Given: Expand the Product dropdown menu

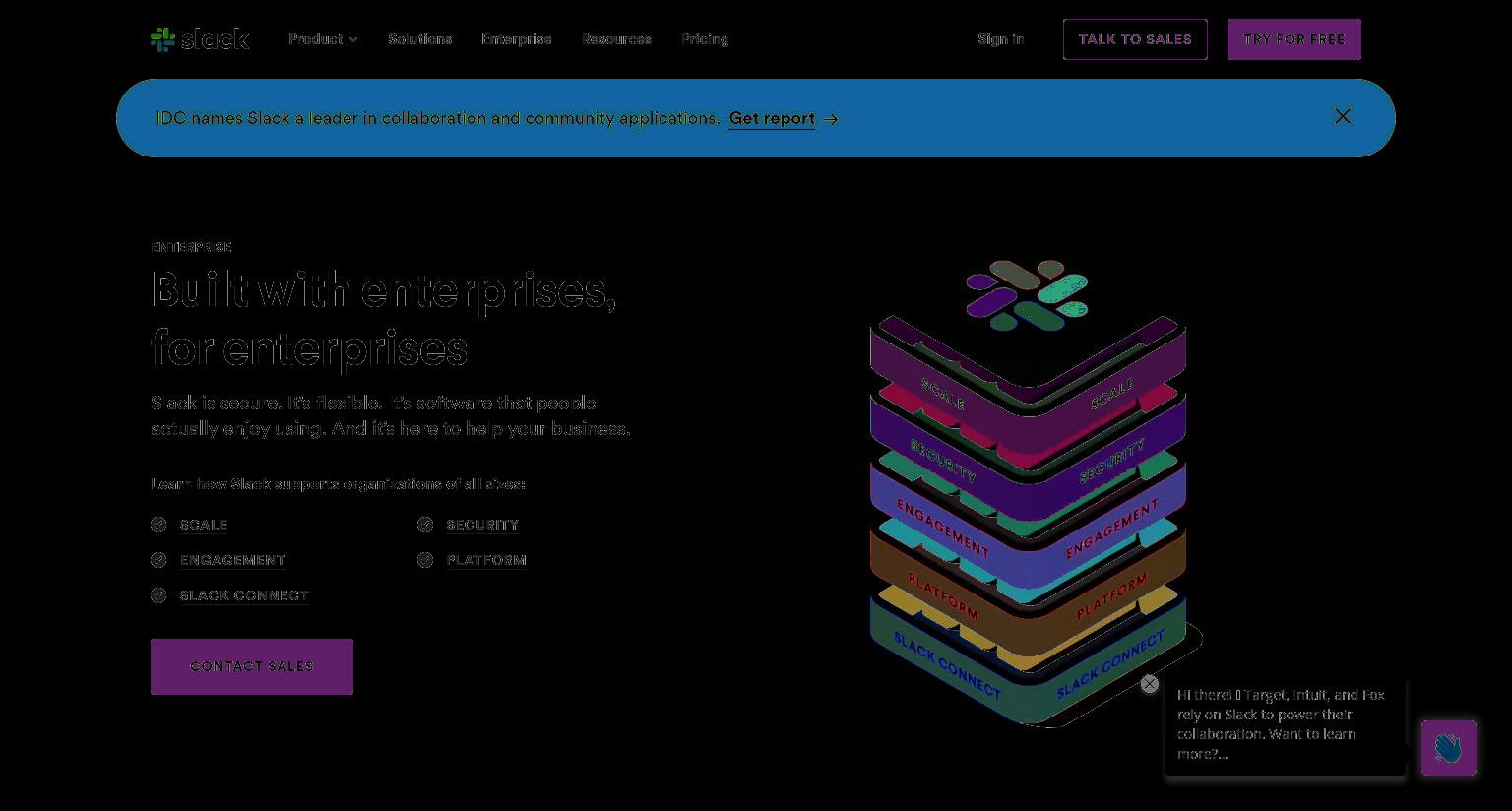Looking at the screenshot, I should [x=323, y=39].
